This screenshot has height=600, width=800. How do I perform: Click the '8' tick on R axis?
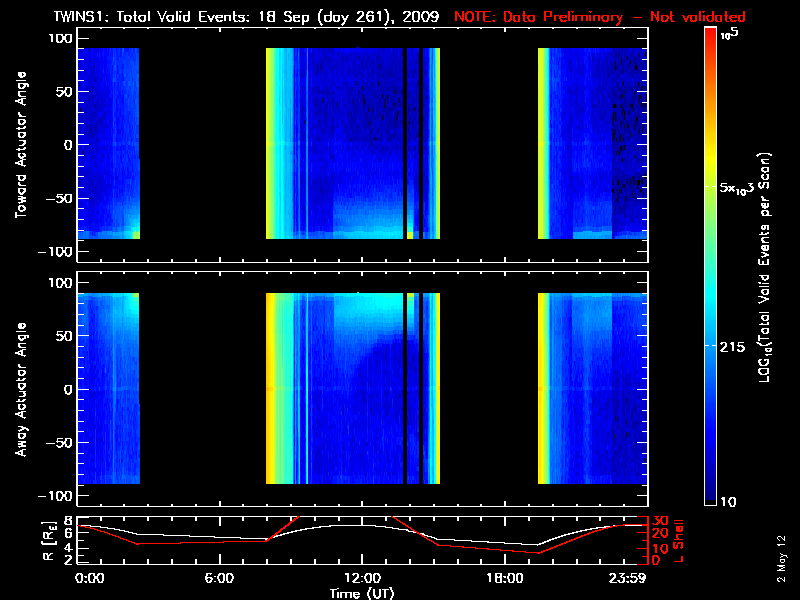point(67,521)
